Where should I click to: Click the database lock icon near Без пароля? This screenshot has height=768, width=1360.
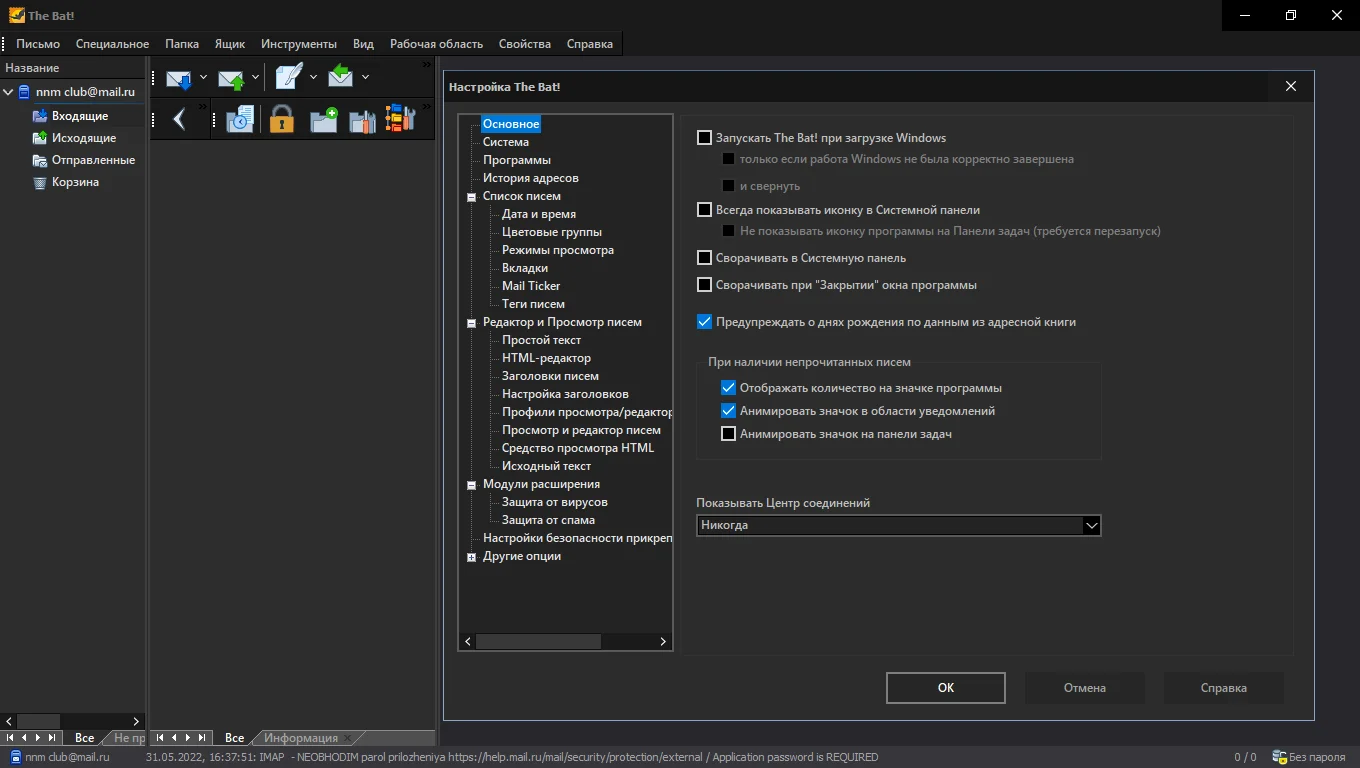[1278, 757]
